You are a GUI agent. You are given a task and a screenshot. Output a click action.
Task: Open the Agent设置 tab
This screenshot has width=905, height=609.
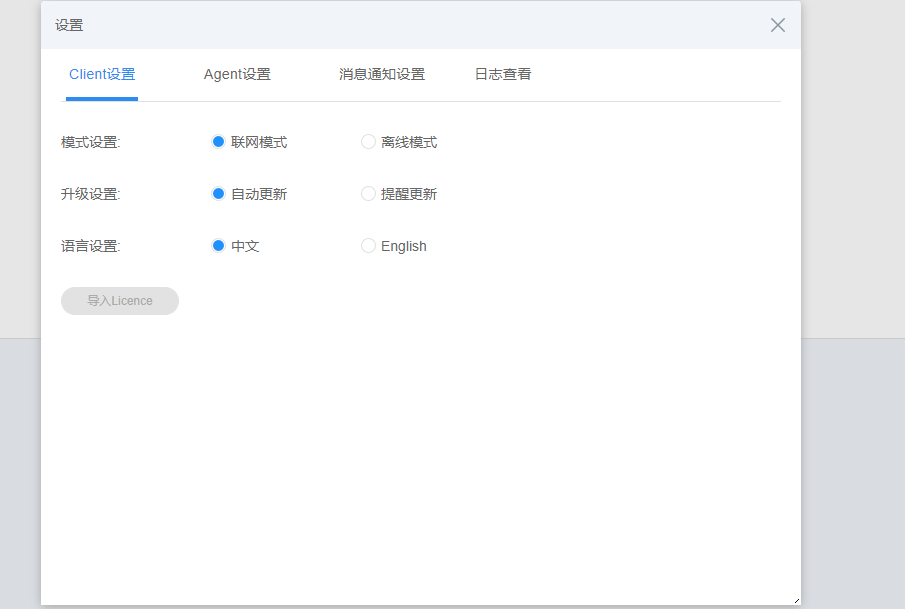(x=237, y=74)
